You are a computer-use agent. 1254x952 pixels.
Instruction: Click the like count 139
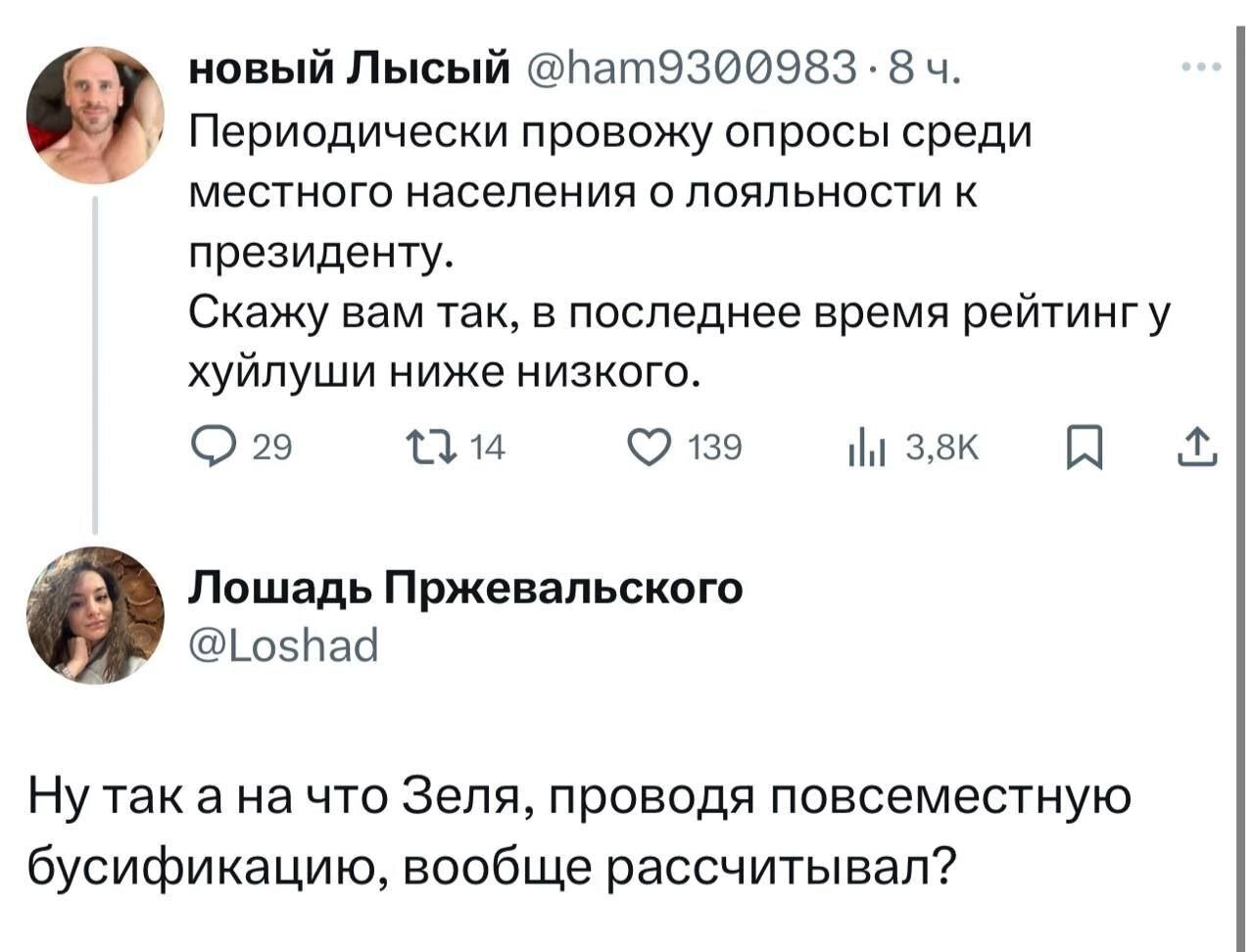point(717,450)
